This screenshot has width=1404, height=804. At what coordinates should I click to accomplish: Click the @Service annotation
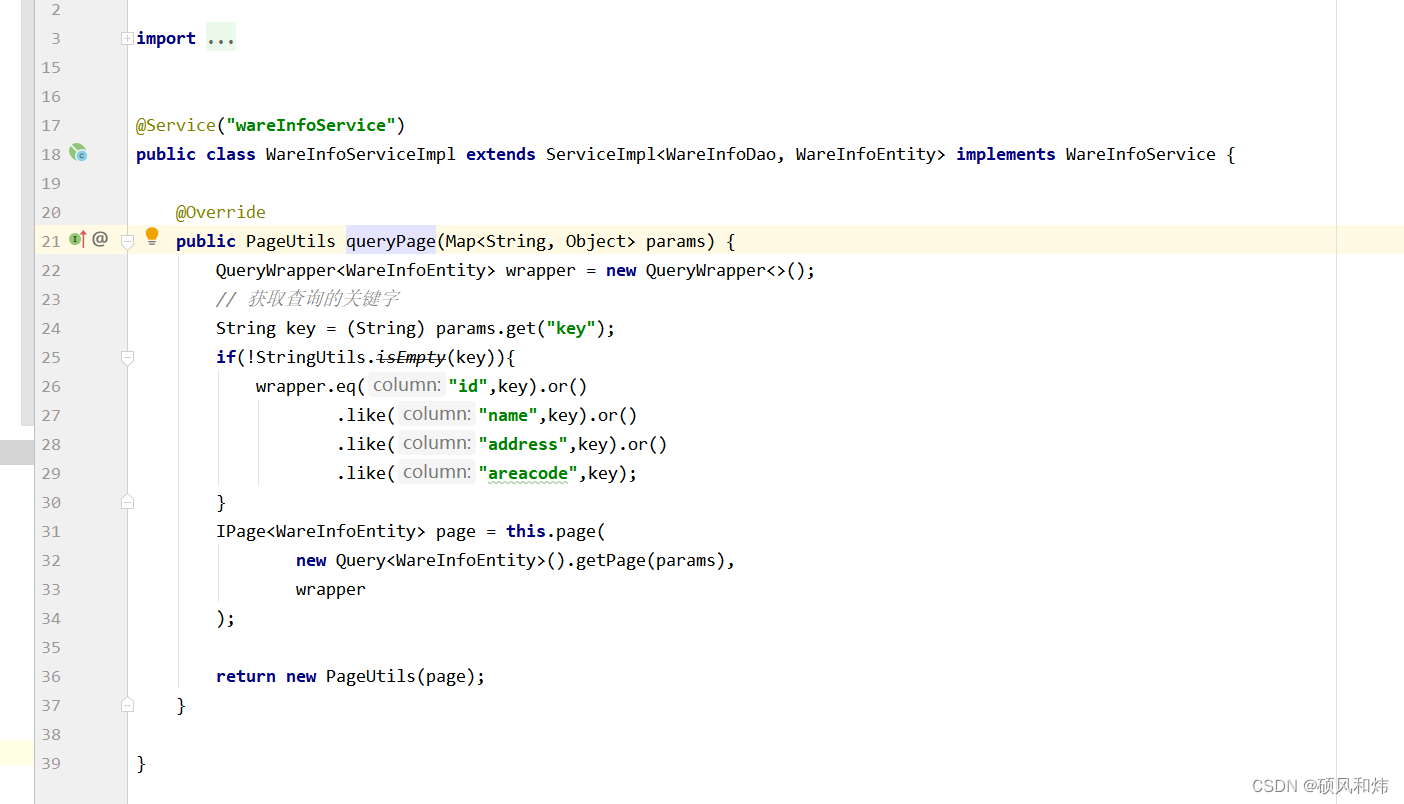point(176,125)
